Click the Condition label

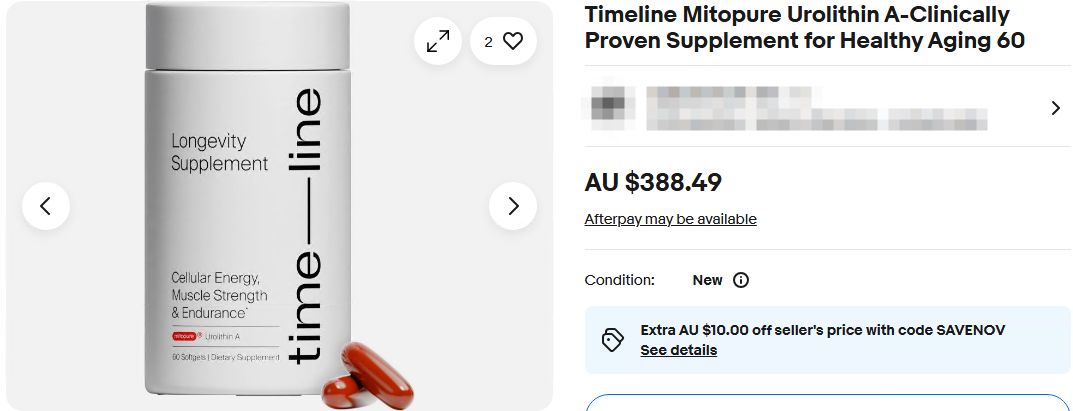tap(619, 280)
